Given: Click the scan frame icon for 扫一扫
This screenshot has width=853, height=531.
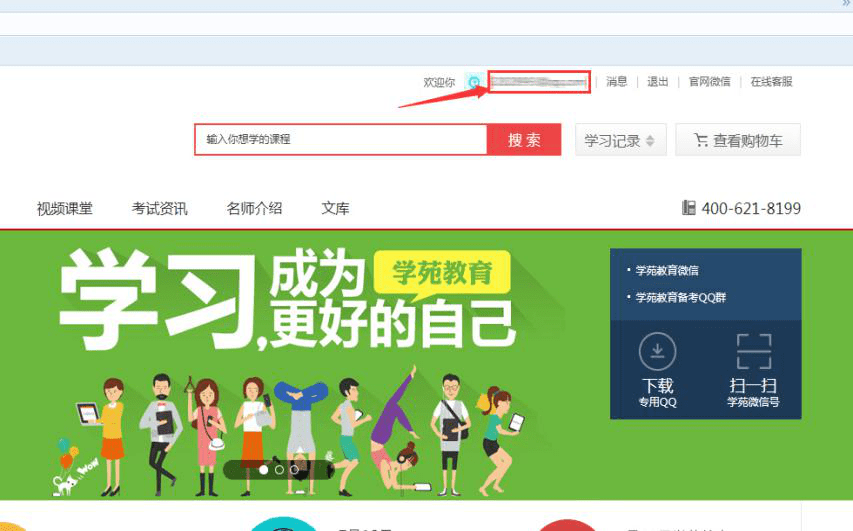Looking at the screenshot, I should click(x=753, y=351).
